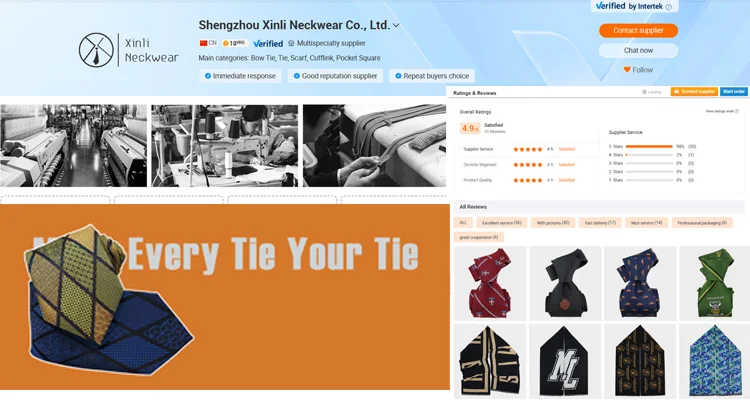Select the Excellent service review filter
Viewport: 750px width, 400px height.
coord(502,223)
